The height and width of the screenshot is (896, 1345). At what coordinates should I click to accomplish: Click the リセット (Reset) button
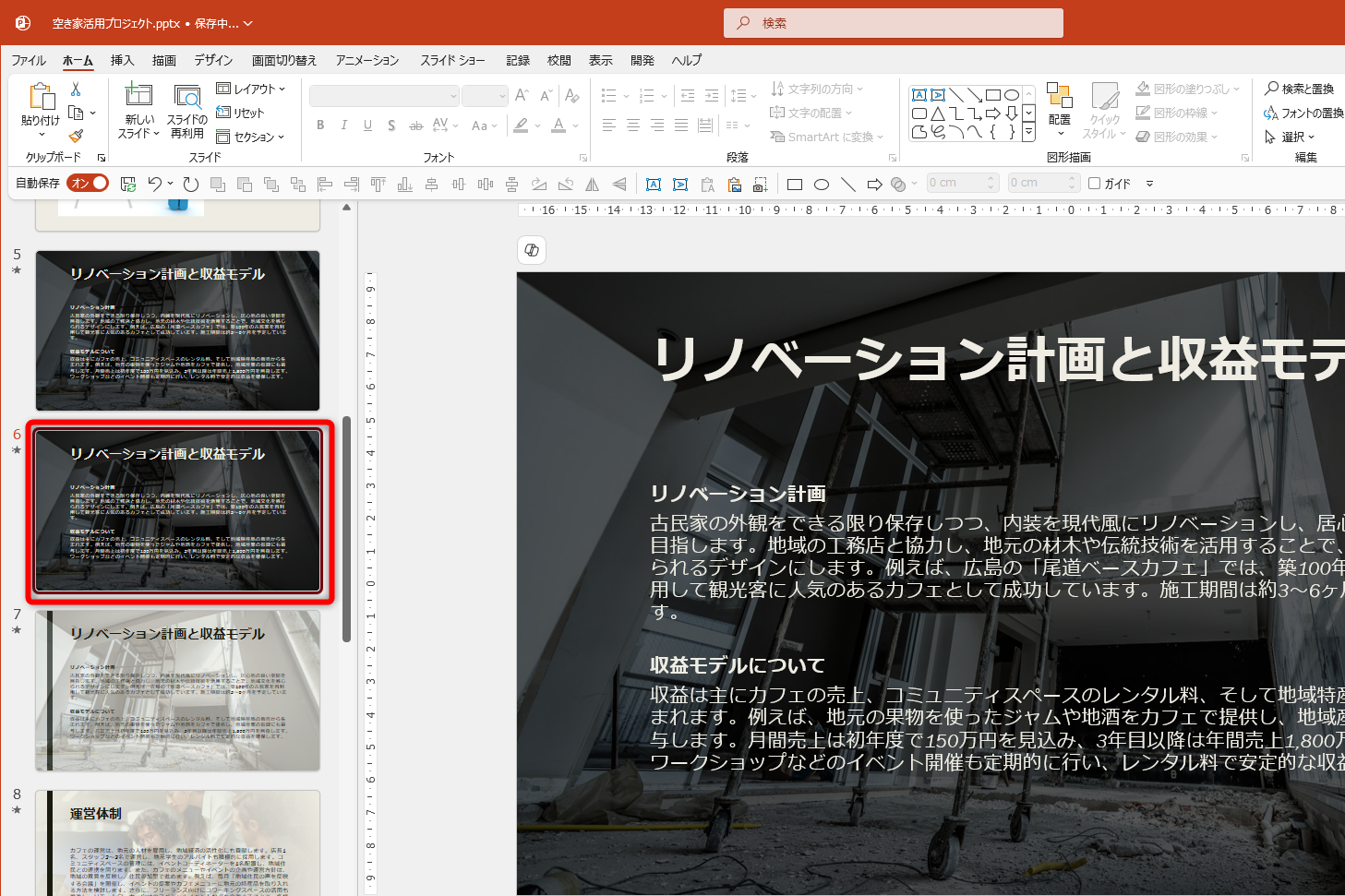click(x=241, y=113)
